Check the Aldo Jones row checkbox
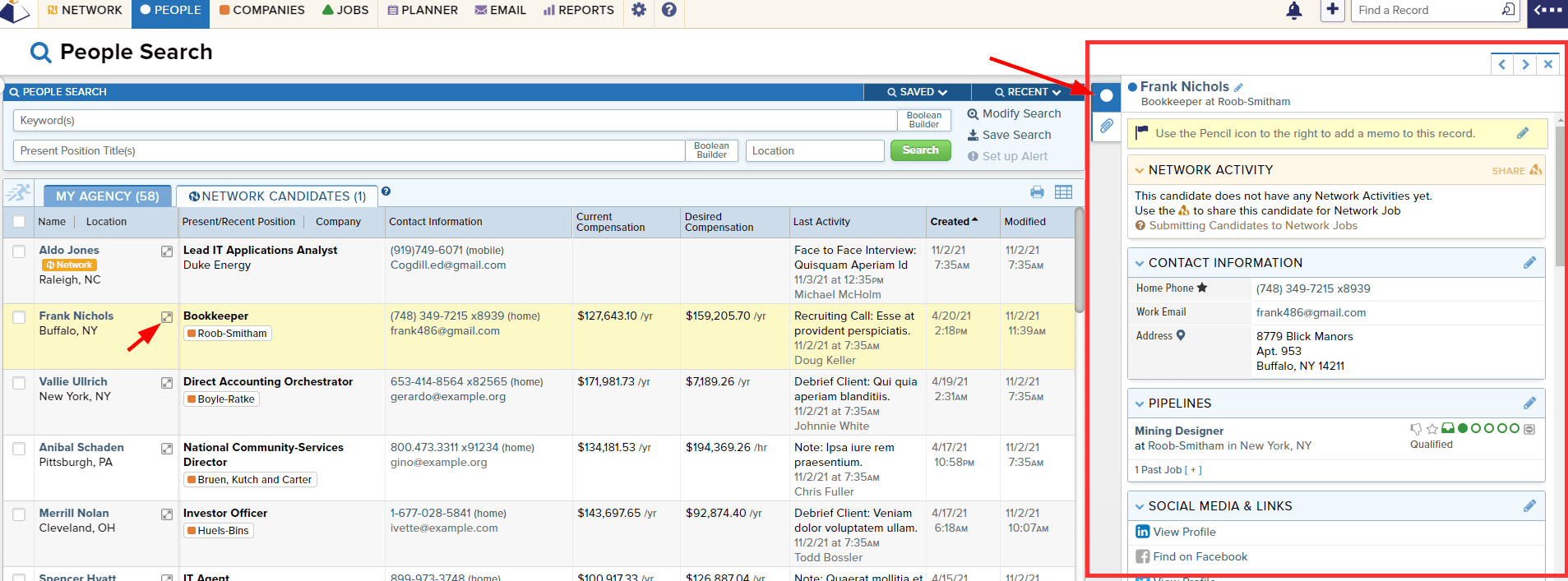The image size is (1568, 581). (19, 251)
